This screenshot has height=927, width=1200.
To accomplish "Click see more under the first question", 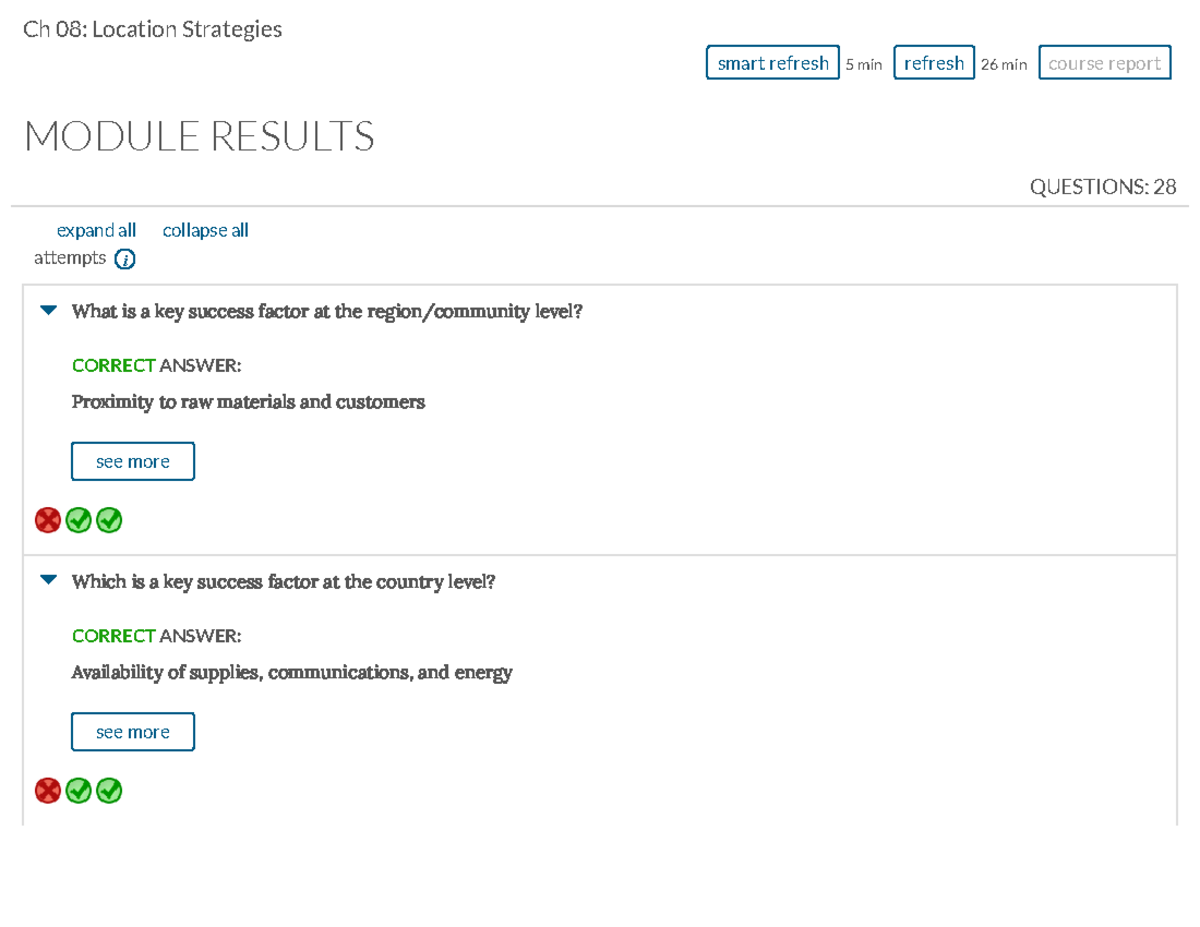I will click(132, 461).
